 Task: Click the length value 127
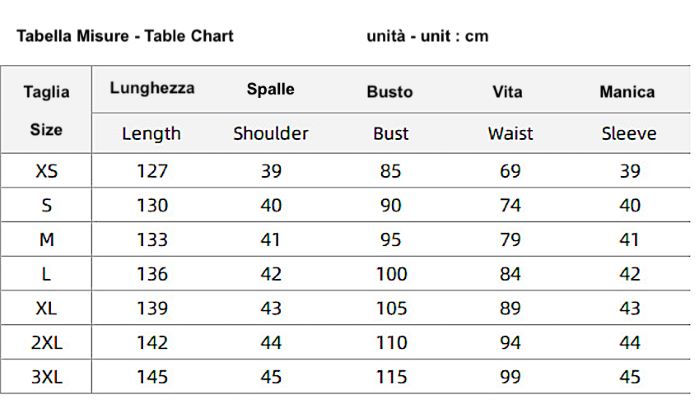click(x=152, y=171)
